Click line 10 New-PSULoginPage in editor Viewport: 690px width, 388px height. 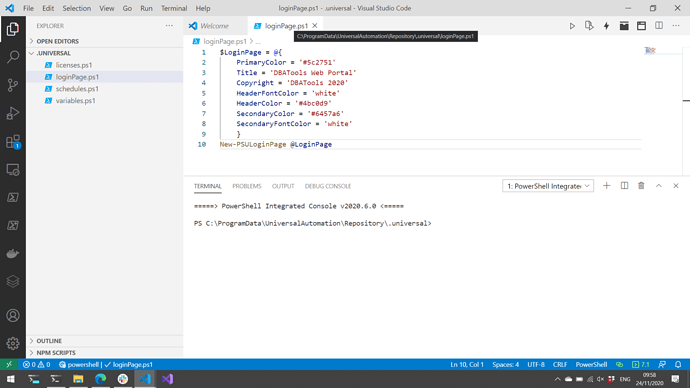[x=275, y=144]
